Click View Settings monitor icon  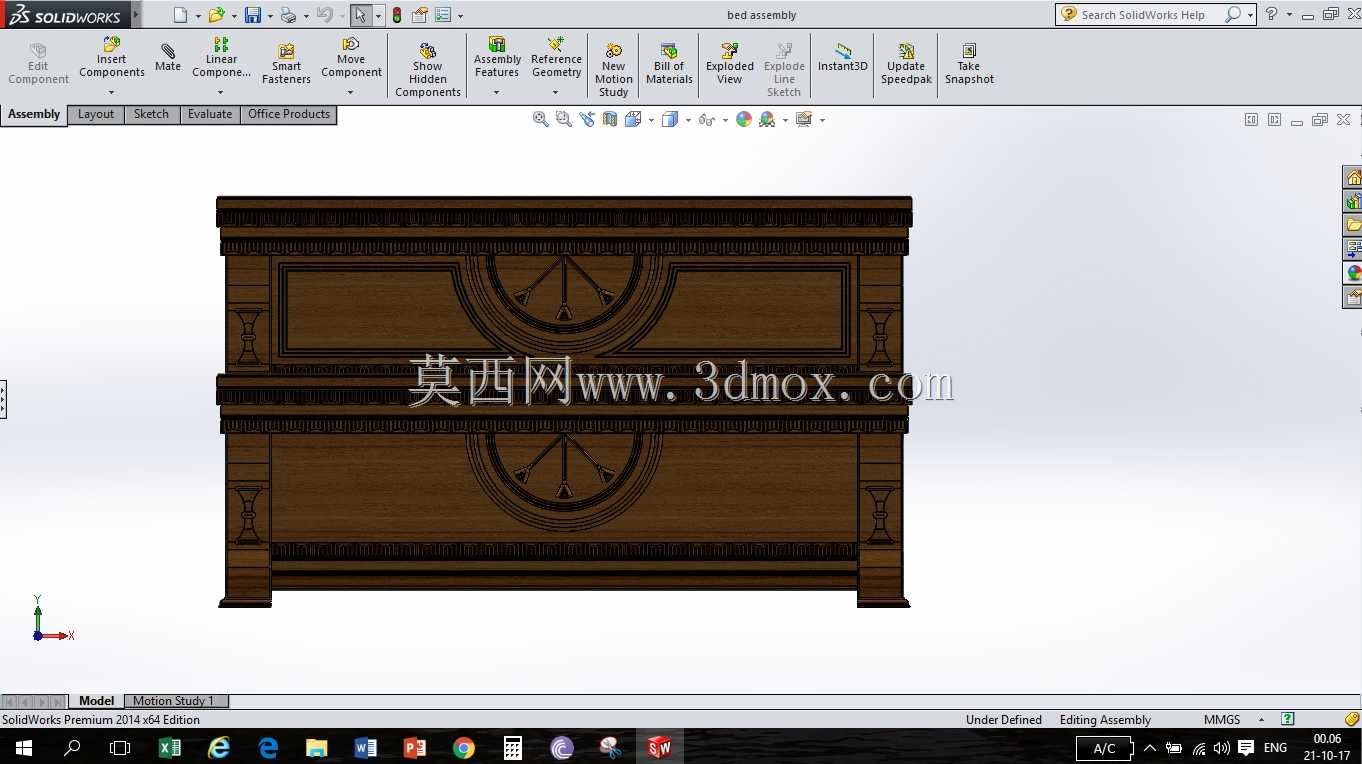click(804, 119)
